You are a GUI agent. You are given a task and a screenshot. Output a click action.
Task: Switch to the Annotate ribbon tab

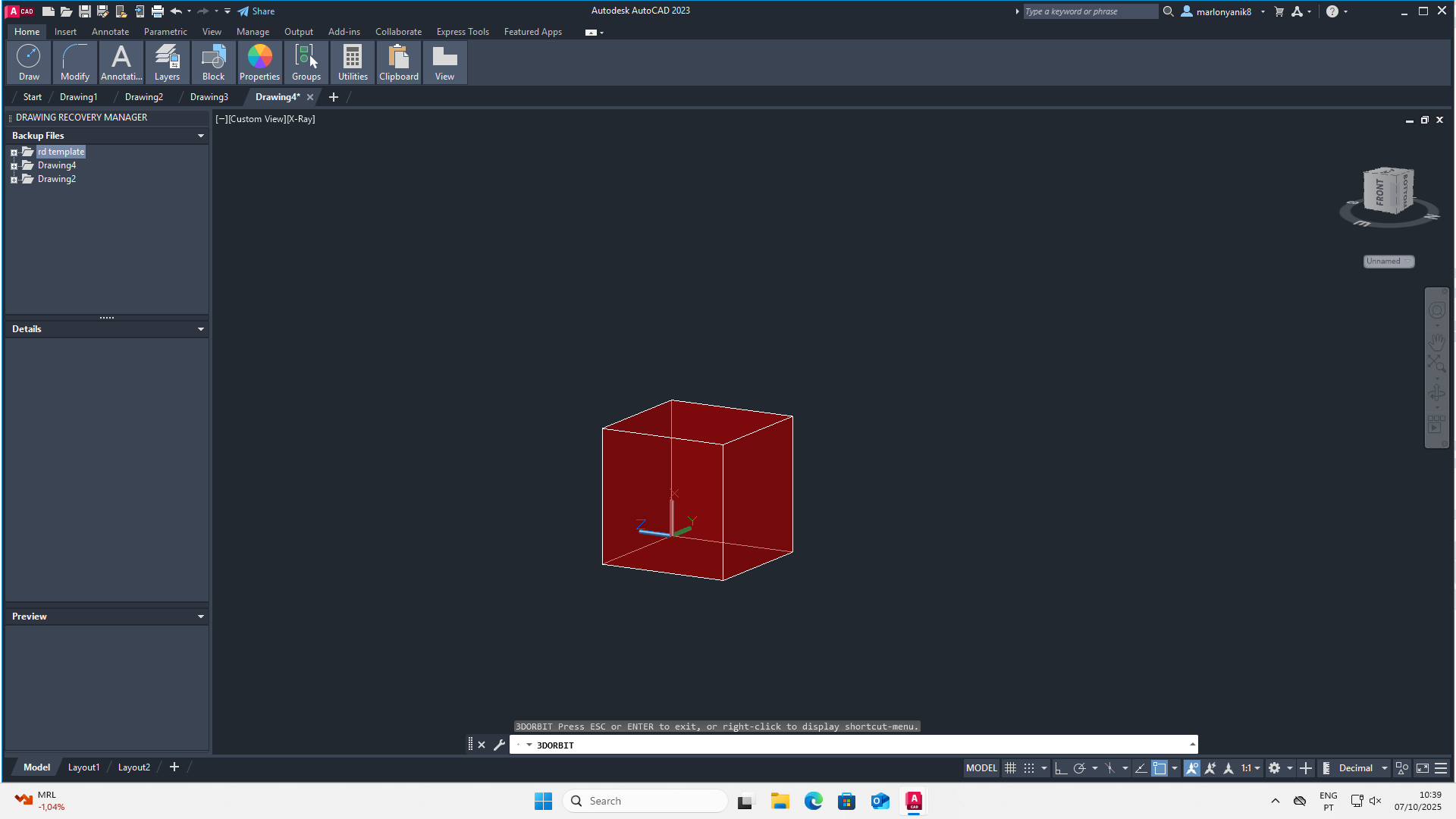(x=110, y=32)
